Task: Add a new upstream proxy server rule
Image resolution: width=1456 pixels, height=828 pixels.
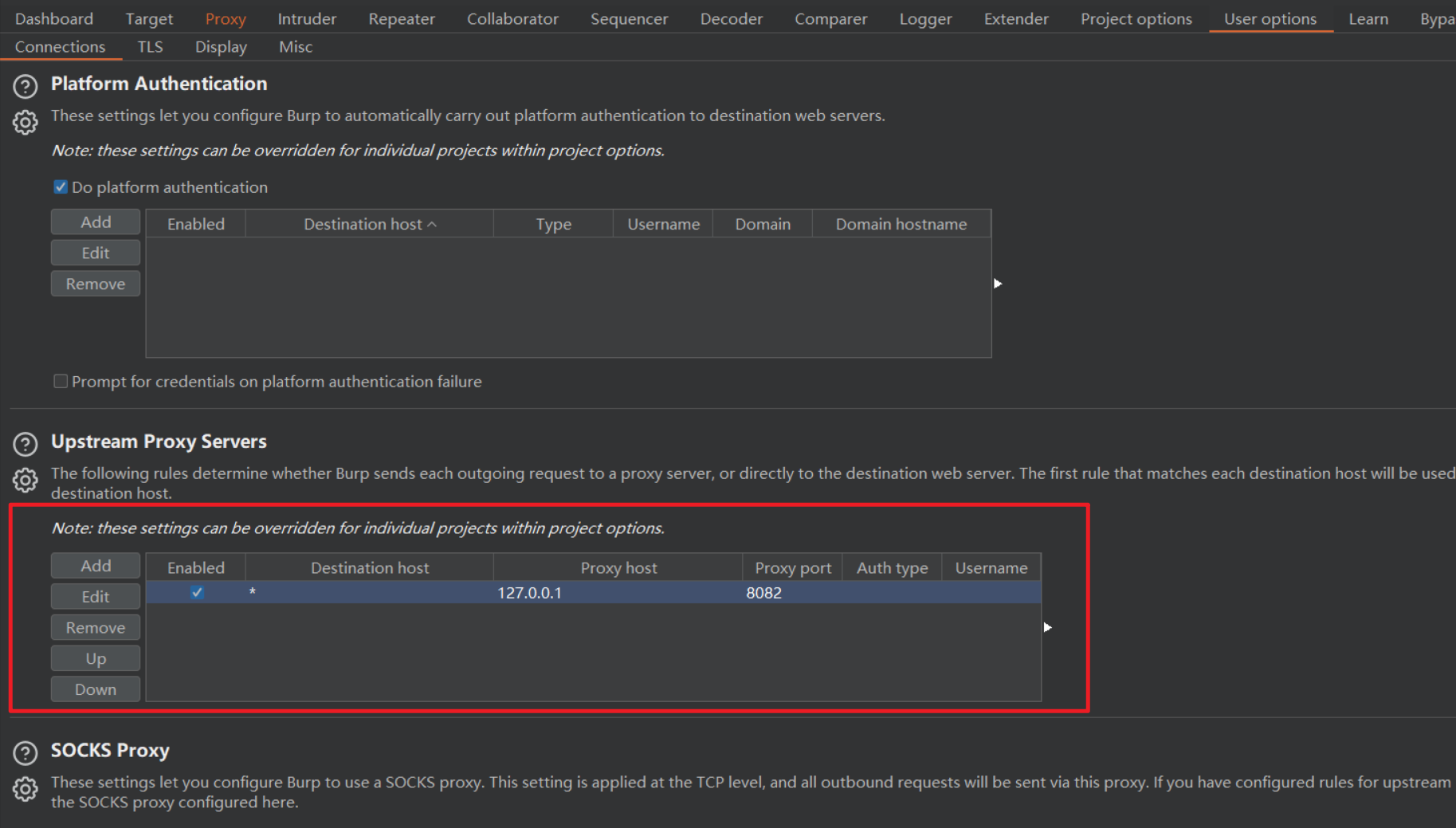Action: point(96,566)
